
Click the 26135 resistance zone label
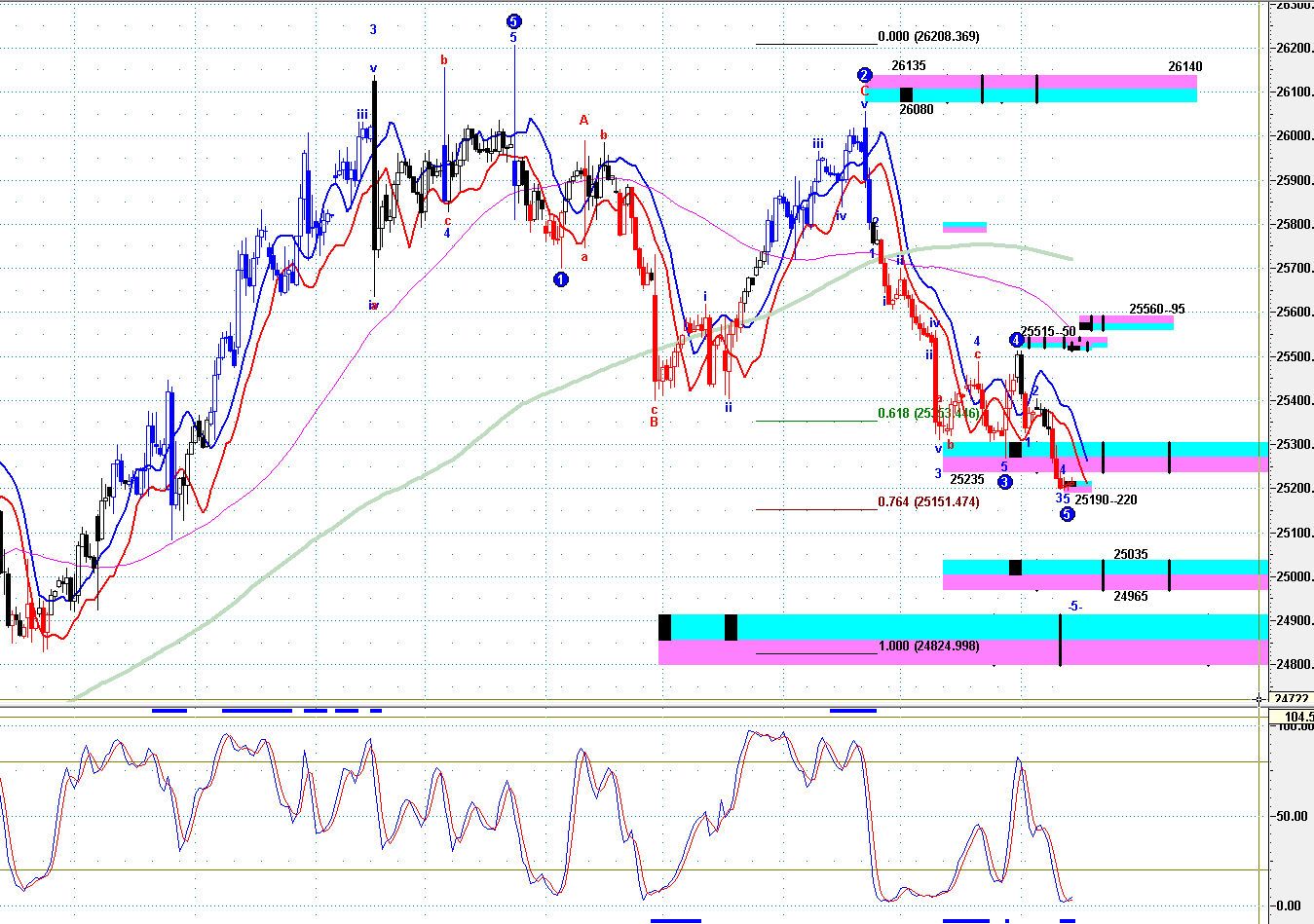click(909, 66)
